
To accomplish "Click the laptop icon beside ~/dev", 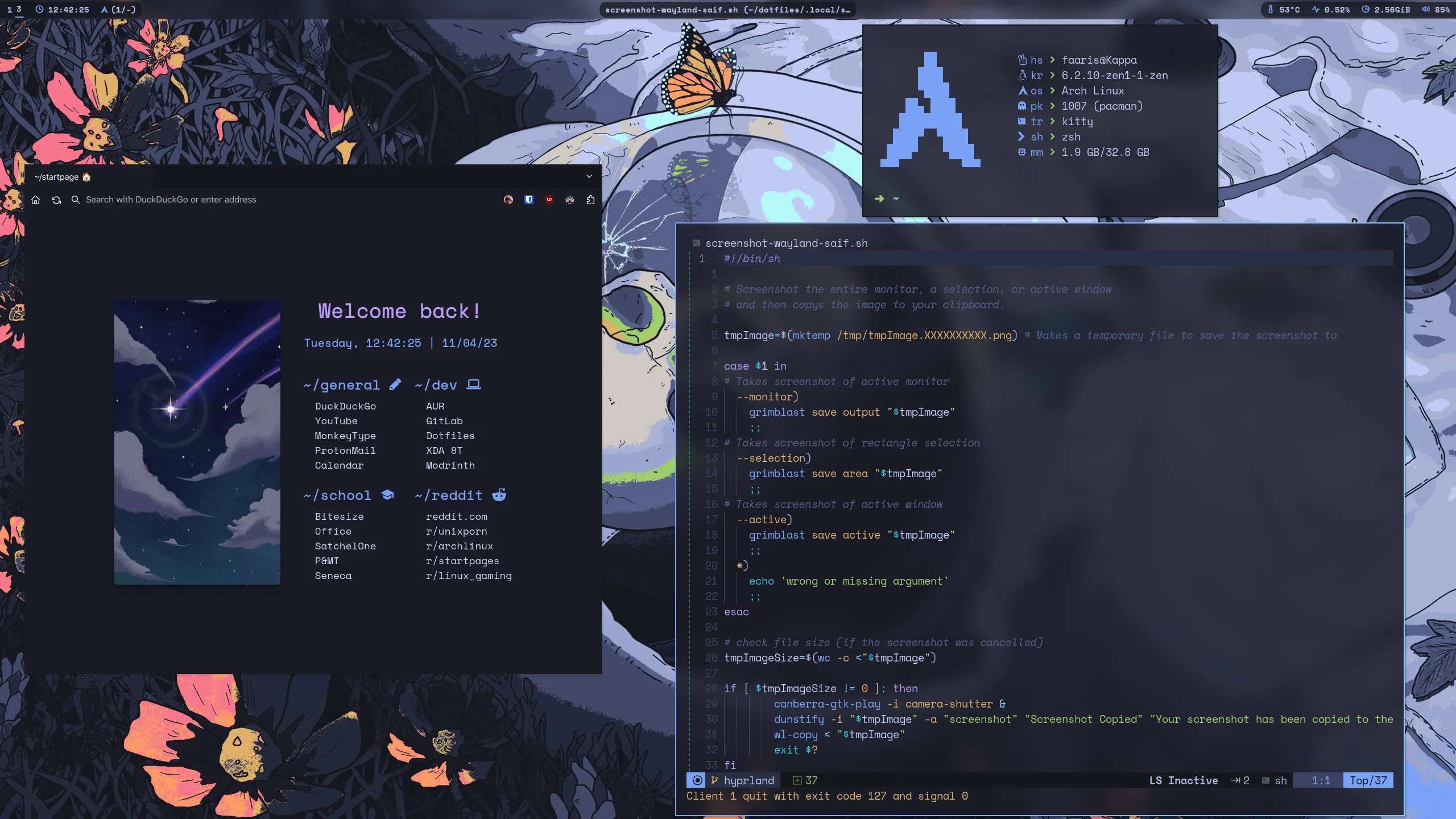I will click(474, 384).
